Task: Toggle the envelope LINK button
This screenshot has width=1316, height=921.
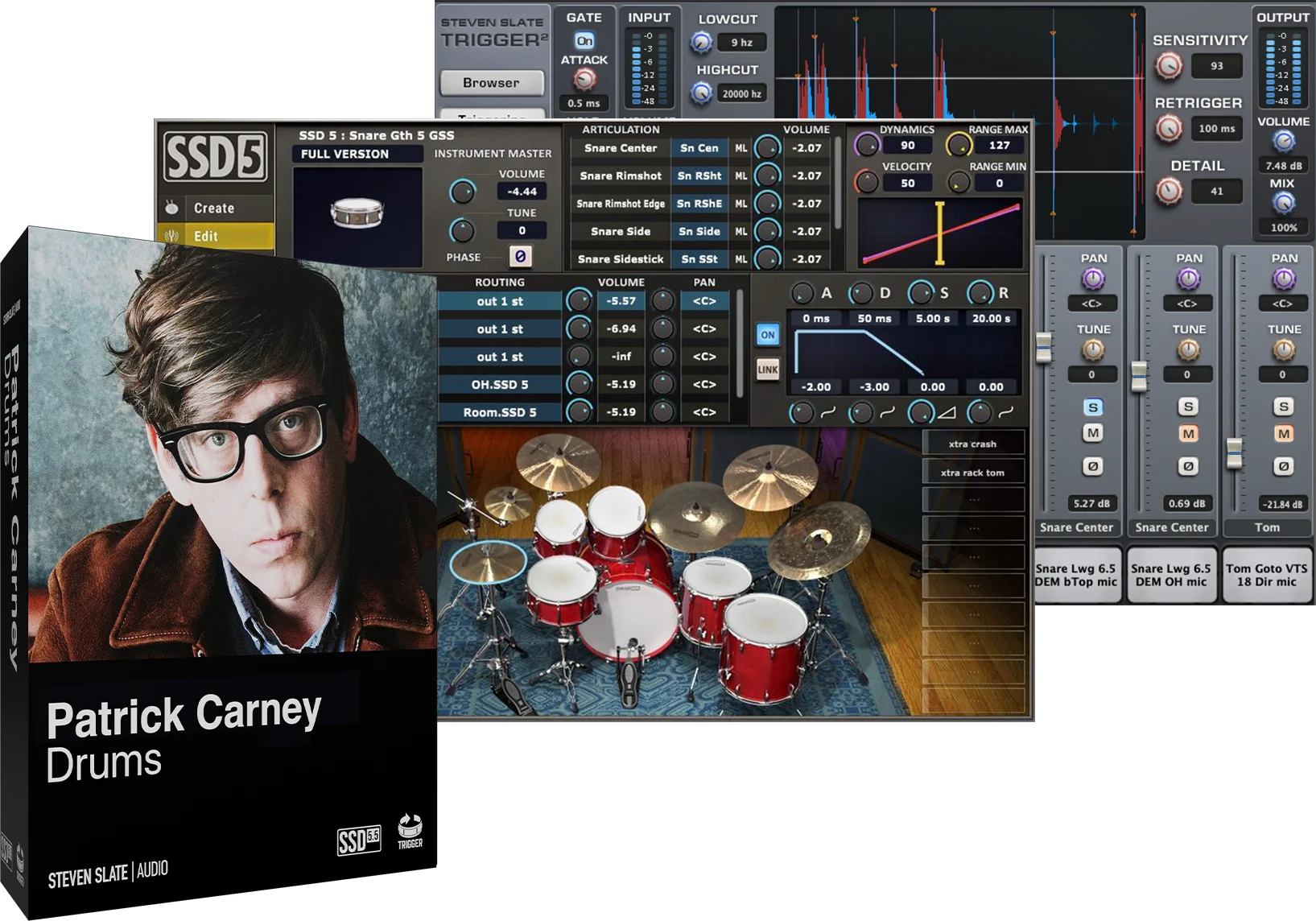Action: tap(768, 370)
